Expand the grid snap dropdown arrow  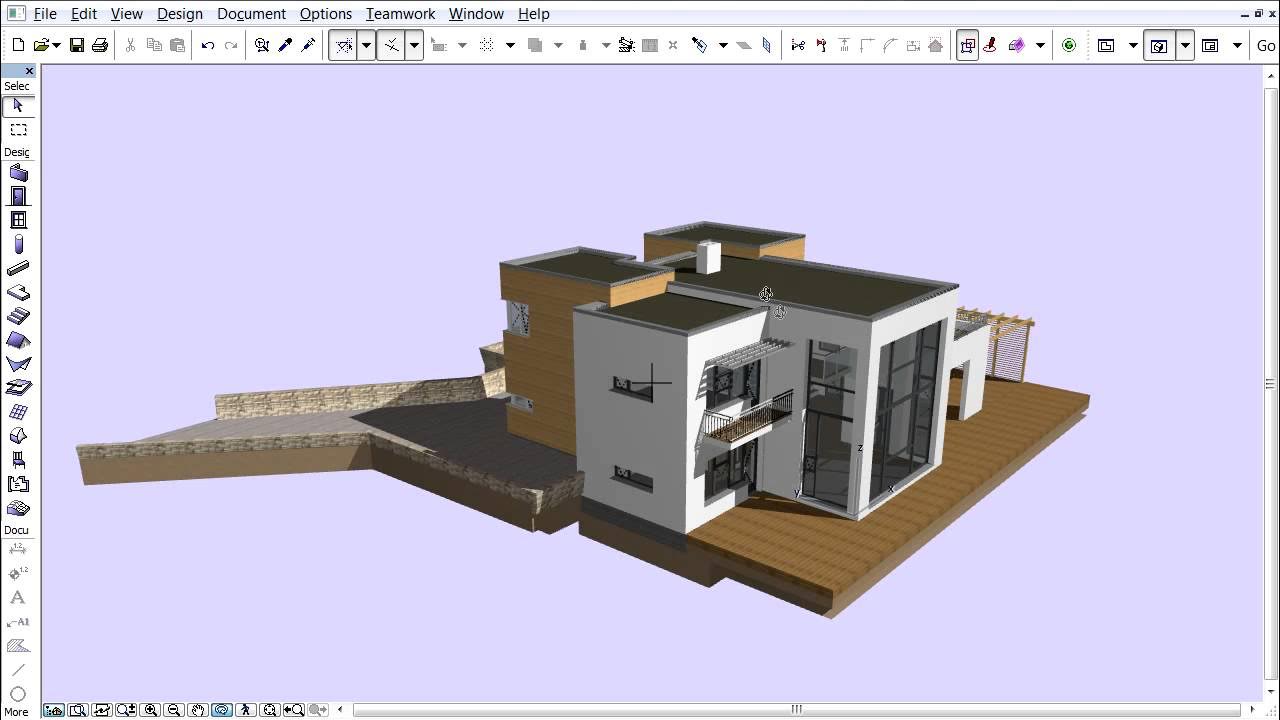(510, 45)
